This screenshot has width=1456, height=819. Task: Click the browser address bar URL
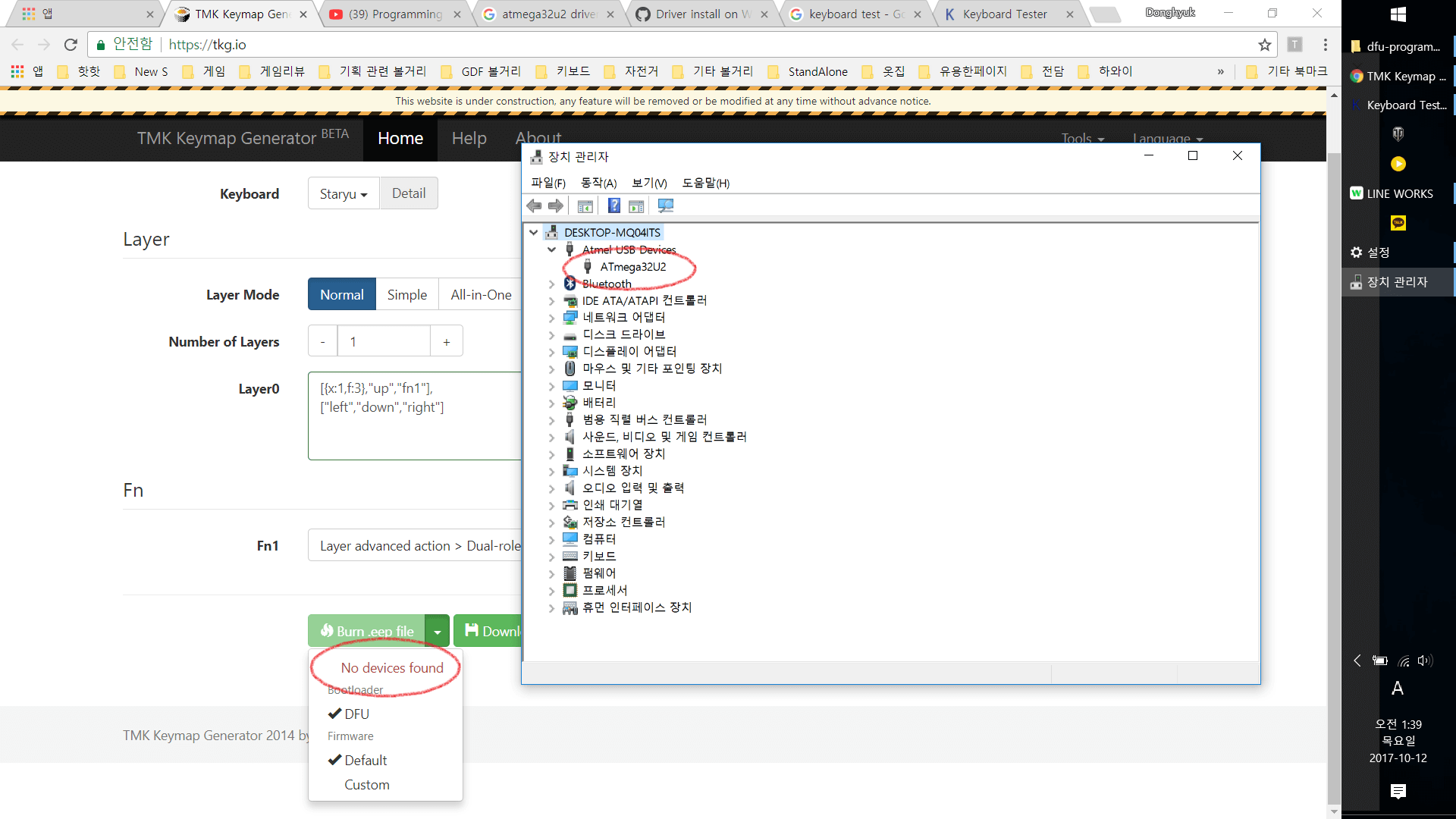207,45
